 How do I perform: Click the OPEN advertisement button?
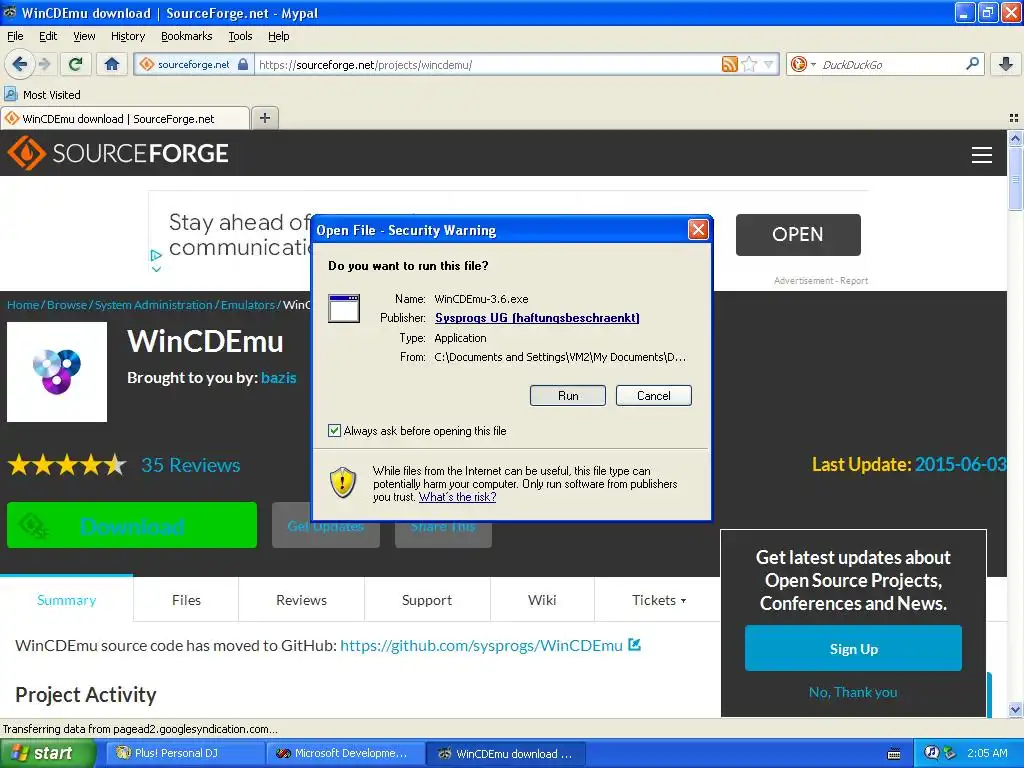(798, 234)
